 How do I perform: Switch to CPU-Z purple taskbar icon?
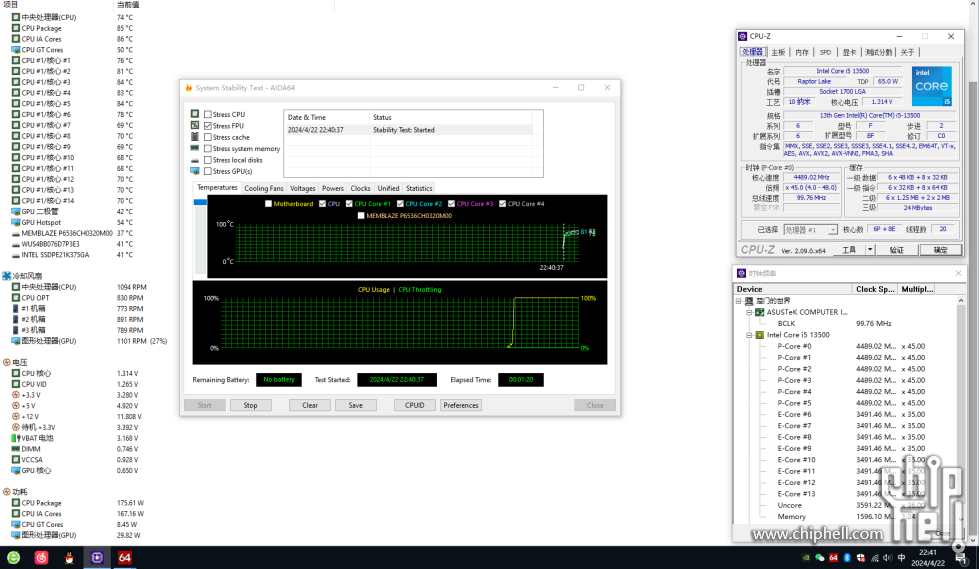97,558
